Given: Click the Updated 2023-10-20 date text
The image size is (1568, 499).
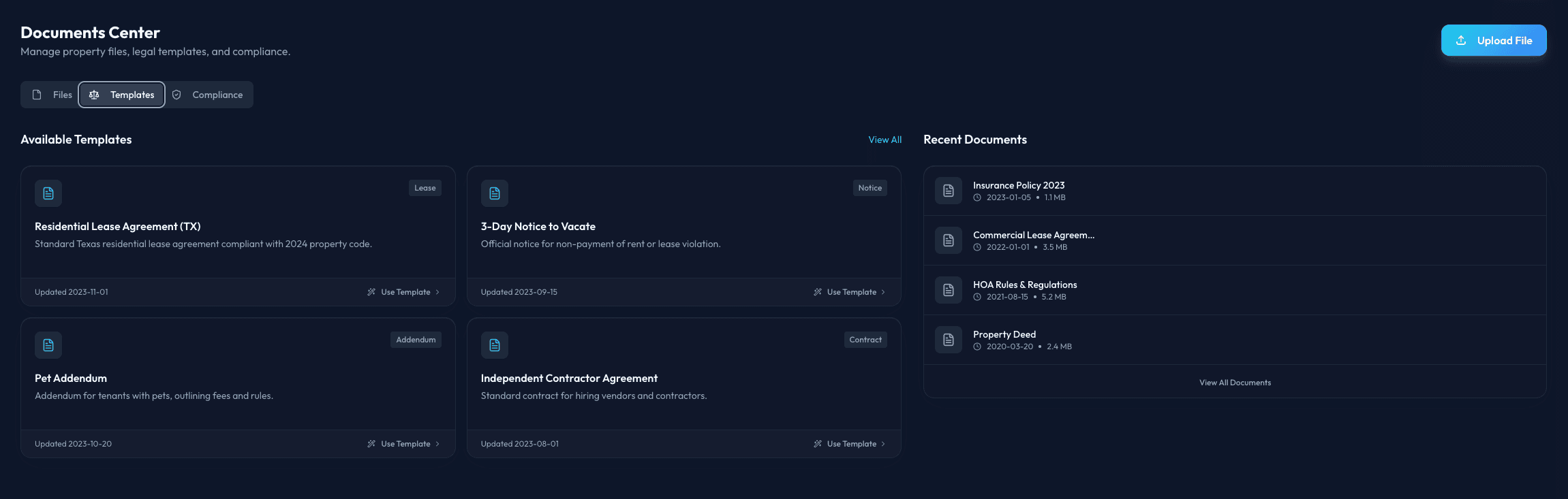Looking at the screenshot, I should click(74, 444).
